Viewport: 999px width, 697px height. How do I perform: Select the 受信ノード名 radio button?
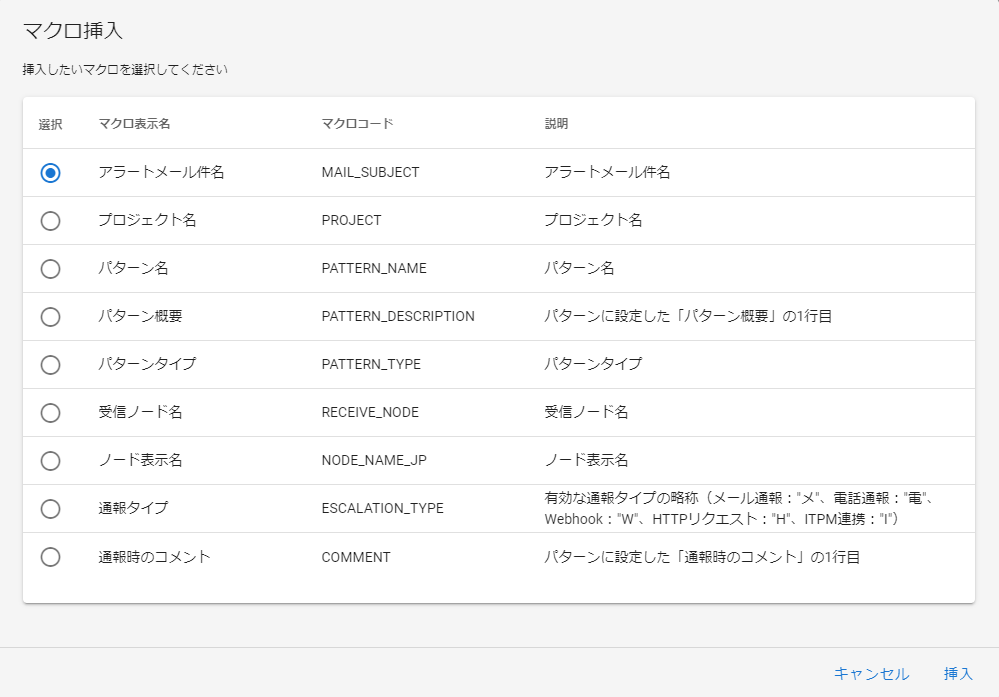click(x=51, y=412)
